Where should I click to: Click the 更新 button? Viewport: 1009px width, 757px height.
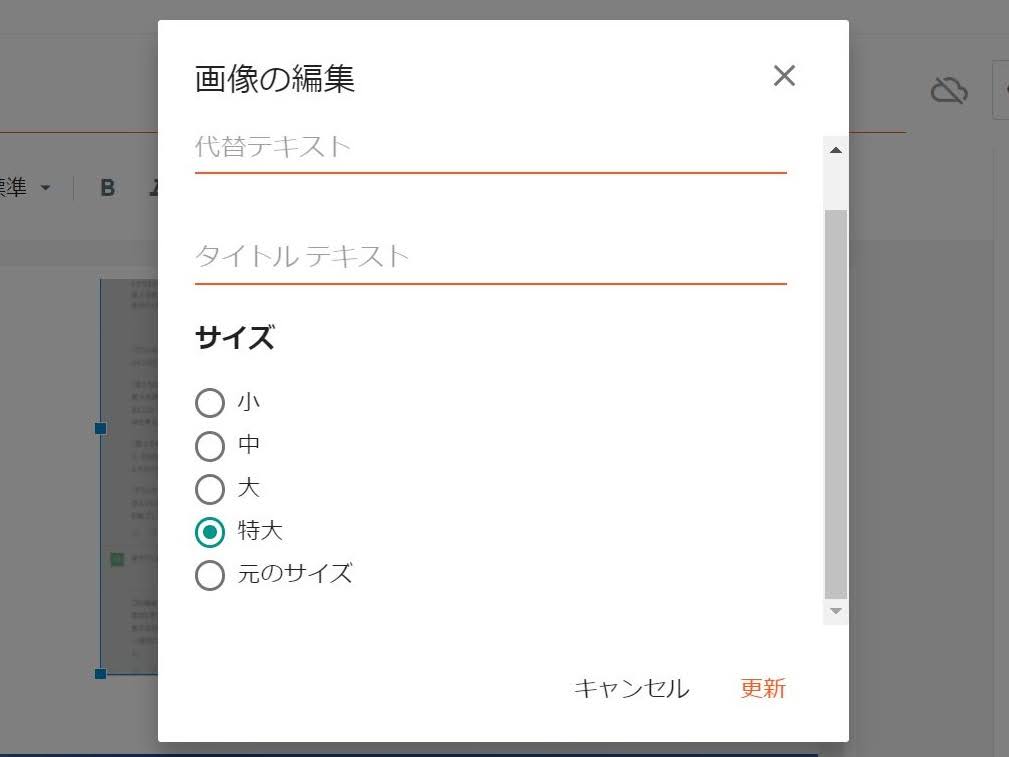tap(763, 688)
